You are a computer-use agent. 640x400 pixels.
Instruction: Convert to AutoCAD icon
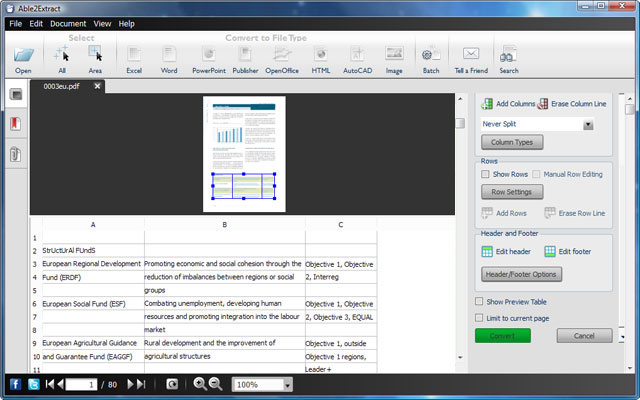pyautogui.click(x=358, y=54)
